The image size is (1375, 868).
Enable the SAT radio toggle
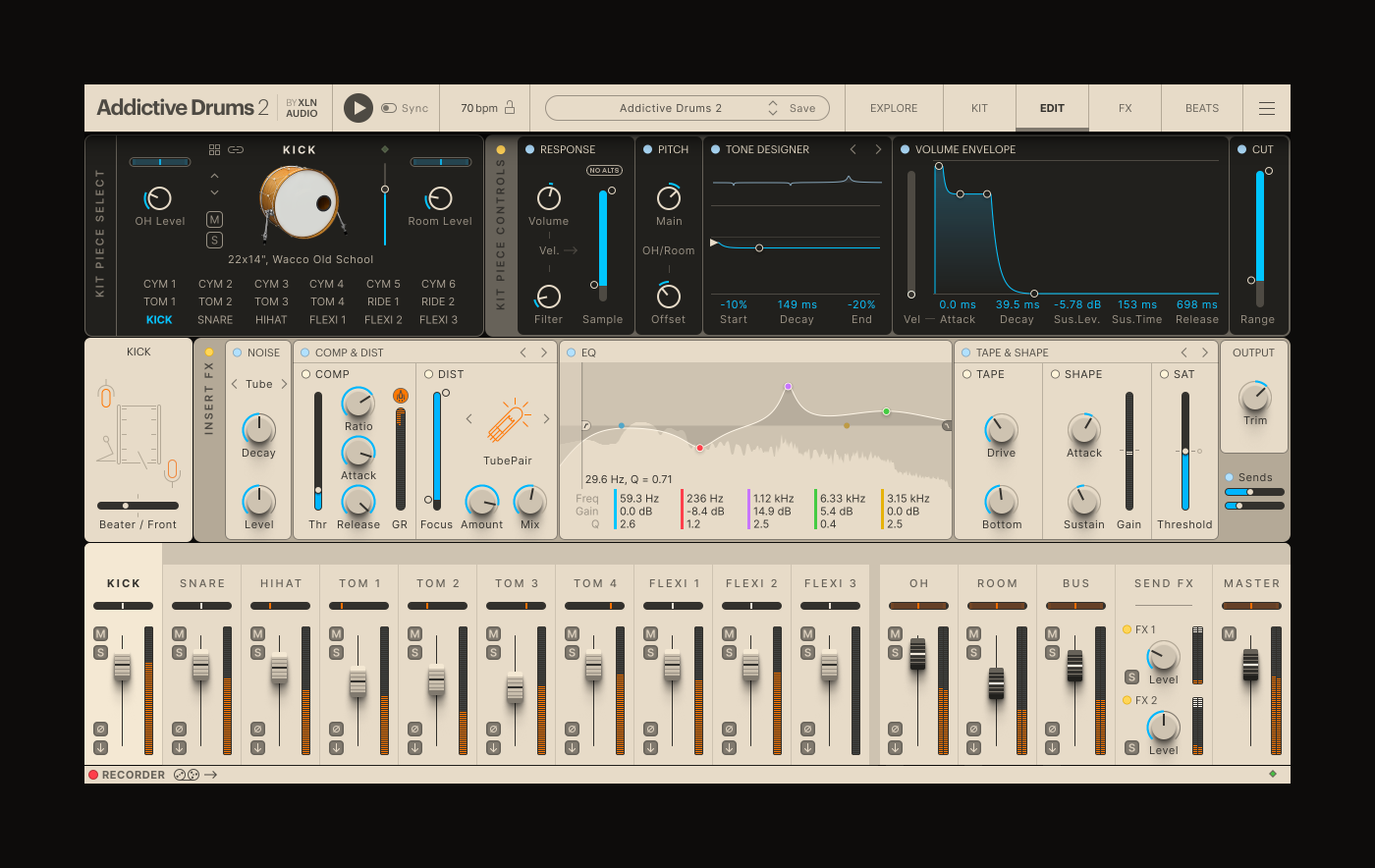coord(1164,374)
